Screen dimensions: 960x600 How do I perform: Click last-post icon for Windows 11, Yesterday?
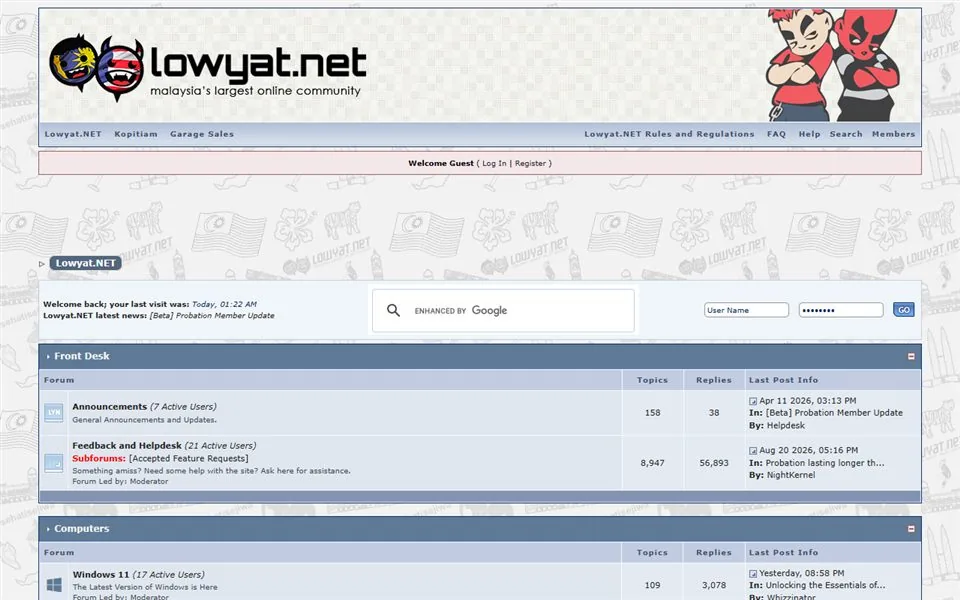pos(752,574)
